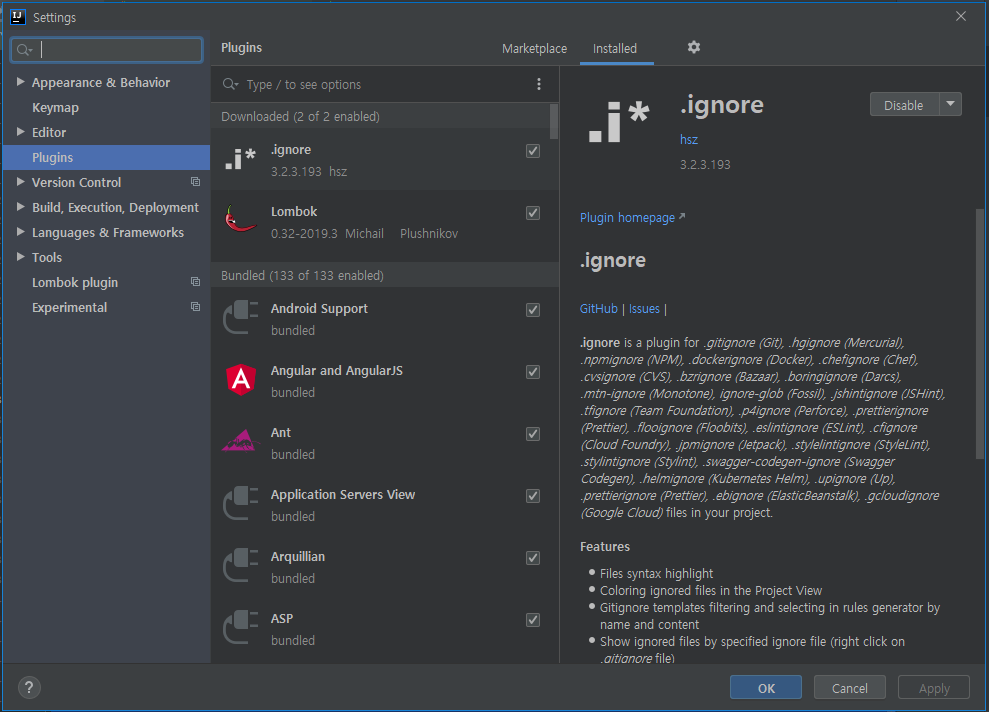Screen dimensions: 989x712
Task: Open the plugins gear settings menu
Action: coord(694,47)
